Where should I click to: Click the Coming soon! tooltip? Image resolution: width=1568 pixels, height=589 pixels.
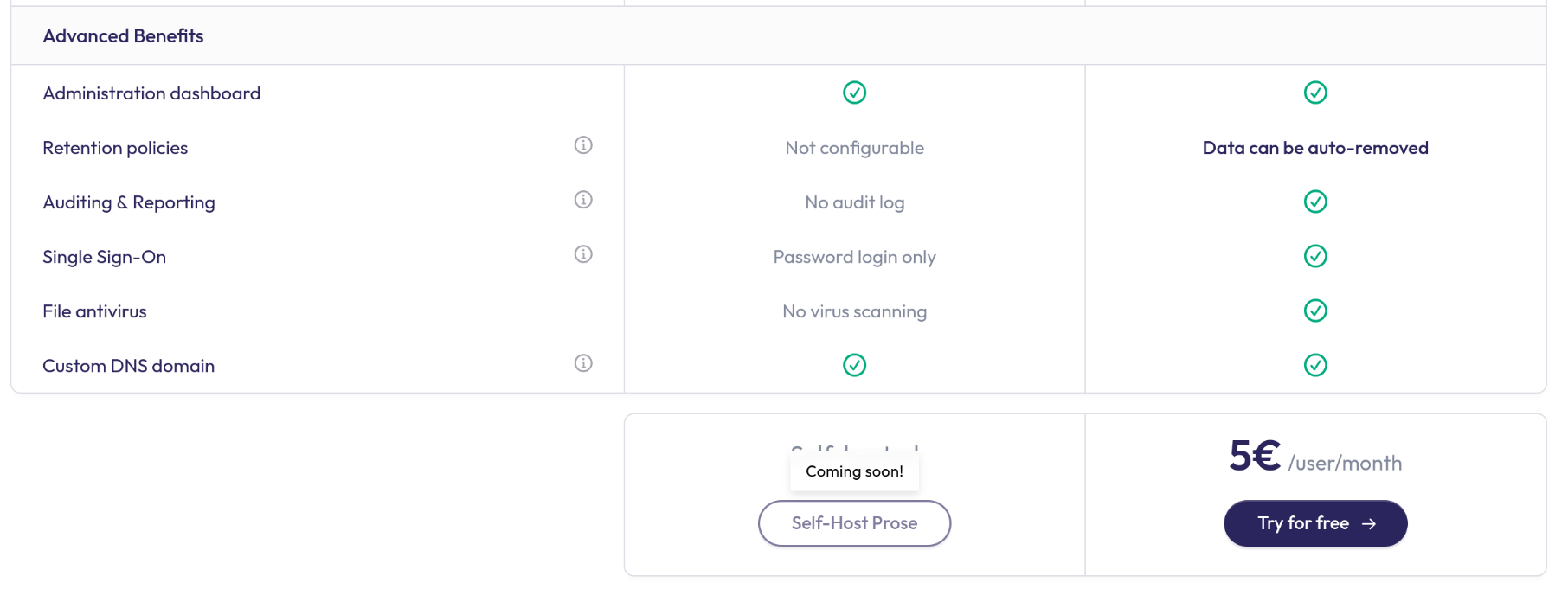coord(854,471)
